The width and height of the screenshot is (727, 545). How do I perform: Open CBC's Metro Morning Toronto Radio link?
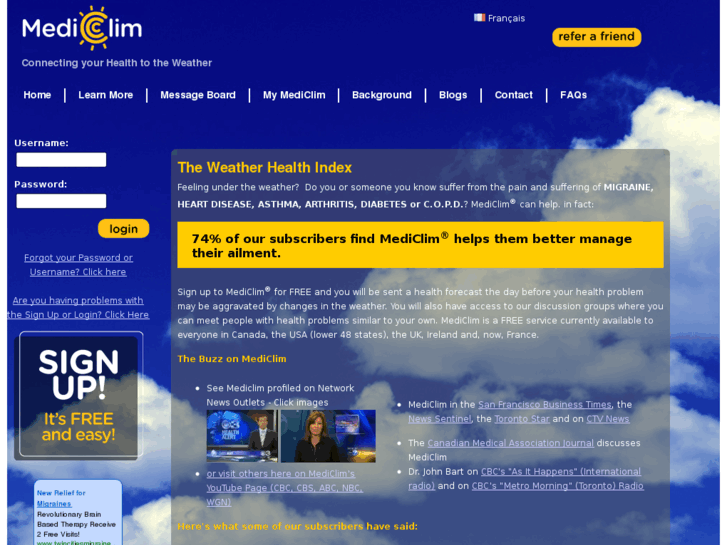click(x=558, y=486)
